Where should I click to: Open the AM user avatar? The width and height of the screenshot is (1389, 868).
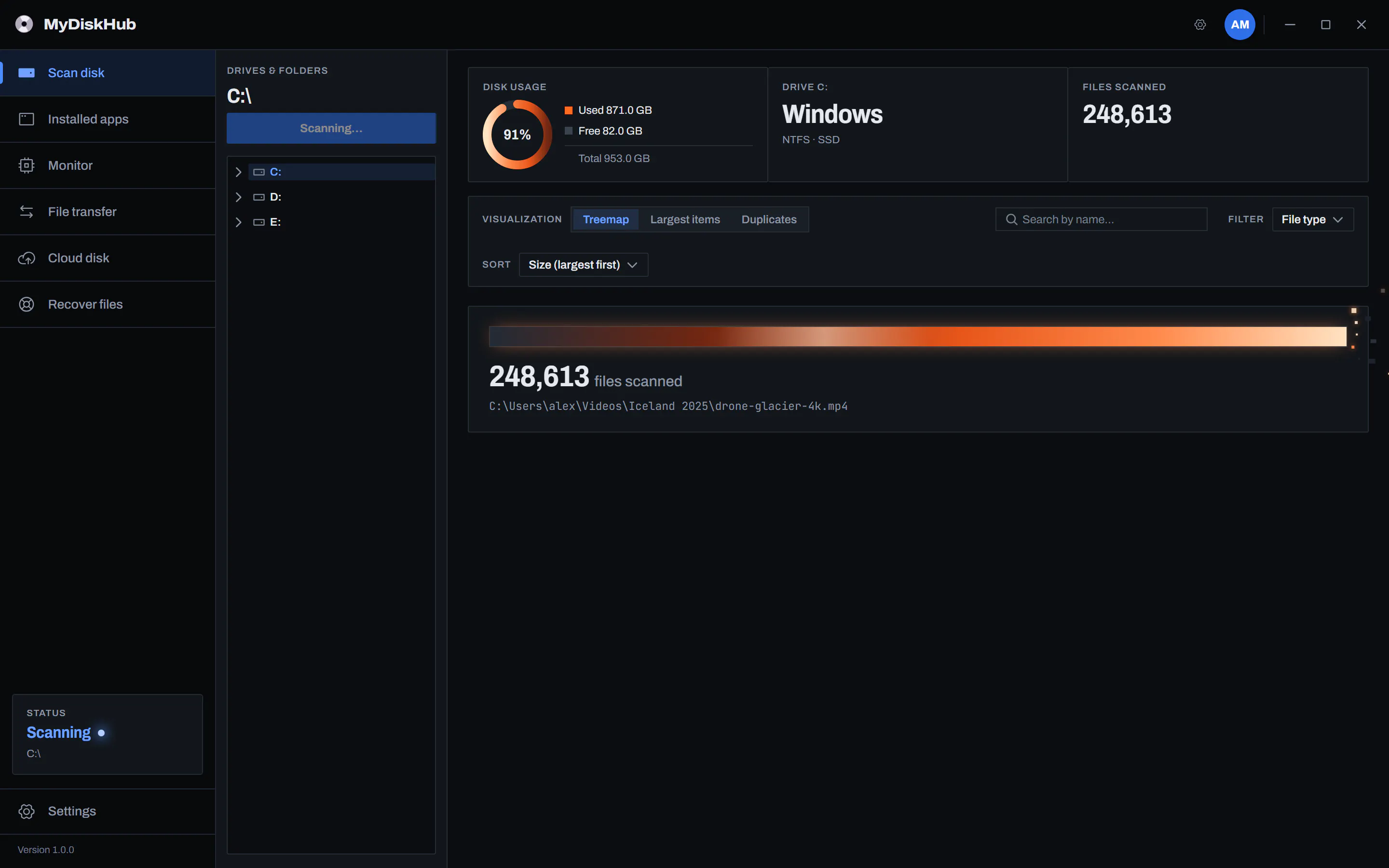tap(1240, 25)
